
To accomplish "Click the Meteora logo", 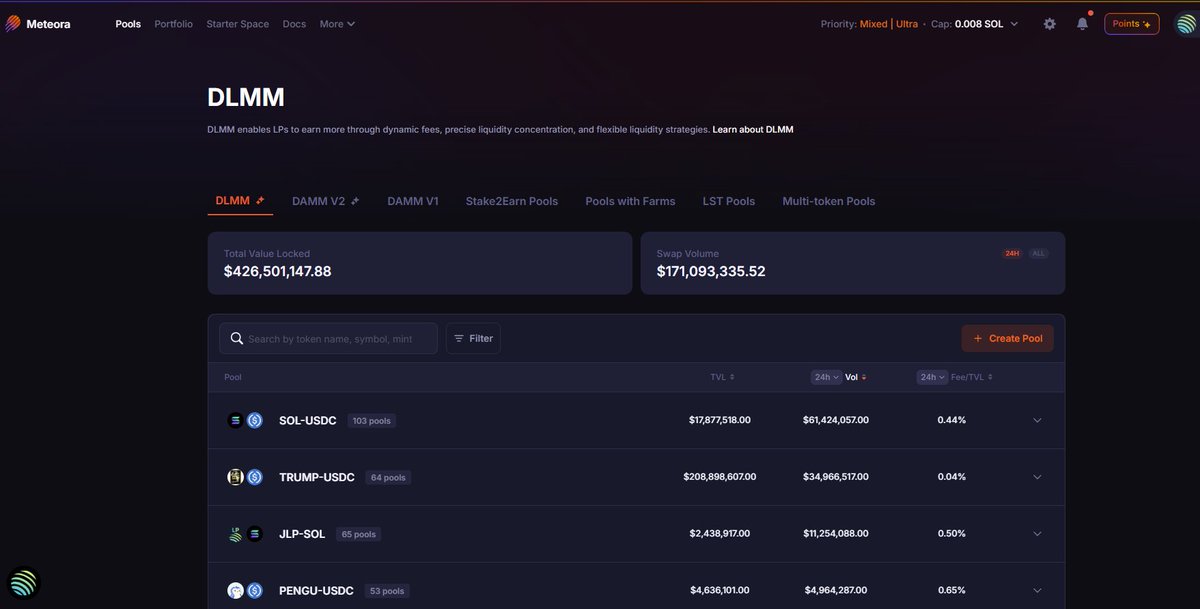I will pyautogui.click(x=39, y=22).
